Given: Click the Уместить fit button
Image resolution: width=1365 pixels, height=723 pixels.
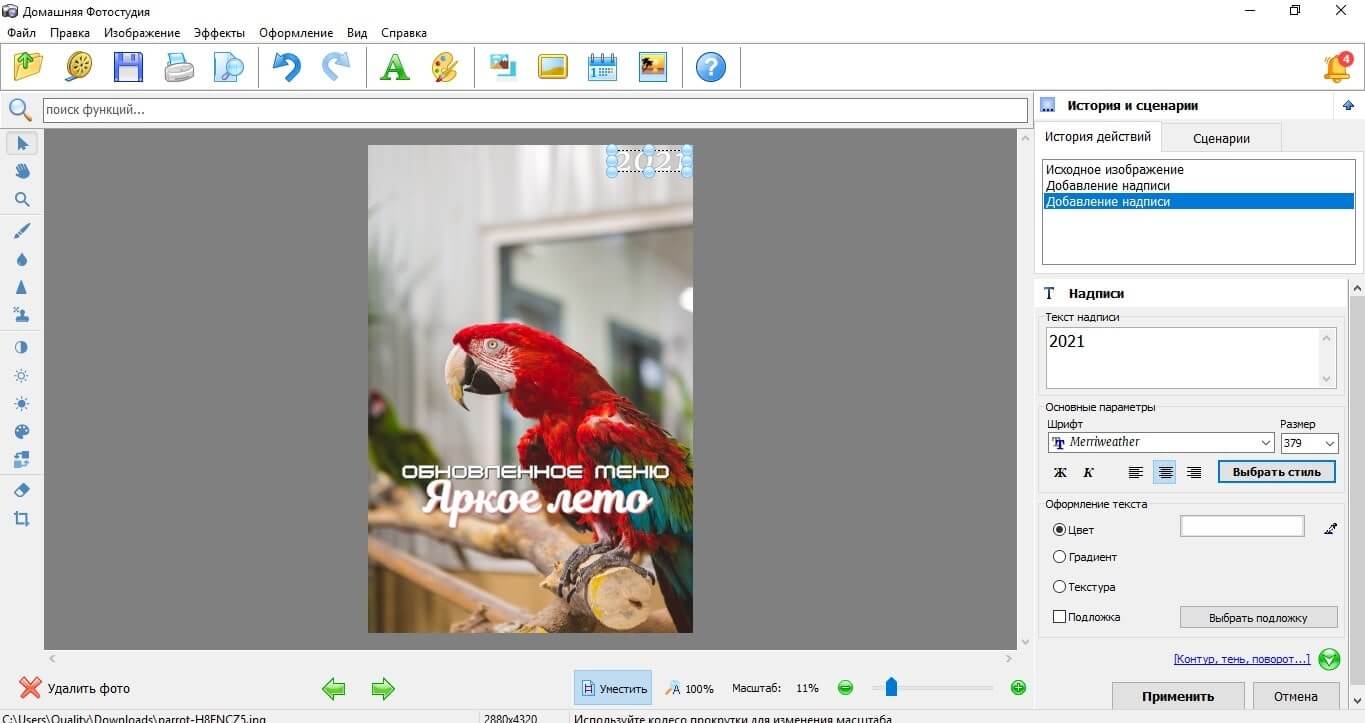Looking at the screenshot, I should pyautogui.click(x=613, y=688).
